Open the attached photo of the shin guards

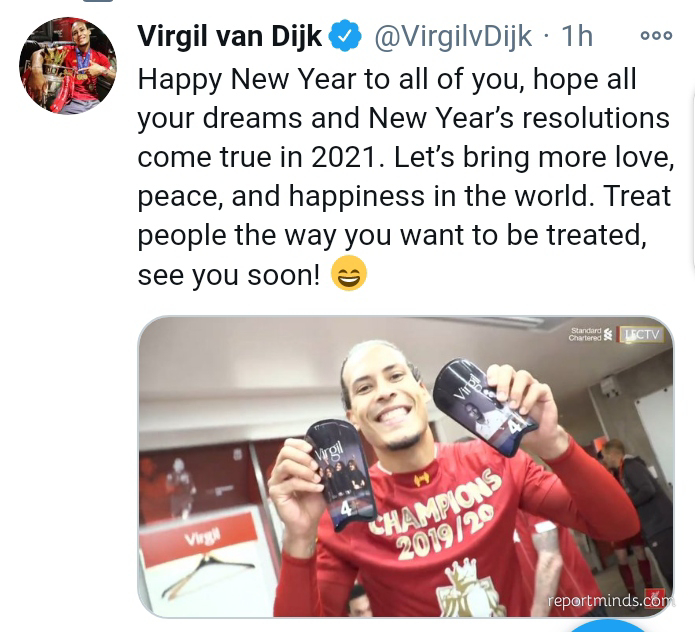coord(406,467)
